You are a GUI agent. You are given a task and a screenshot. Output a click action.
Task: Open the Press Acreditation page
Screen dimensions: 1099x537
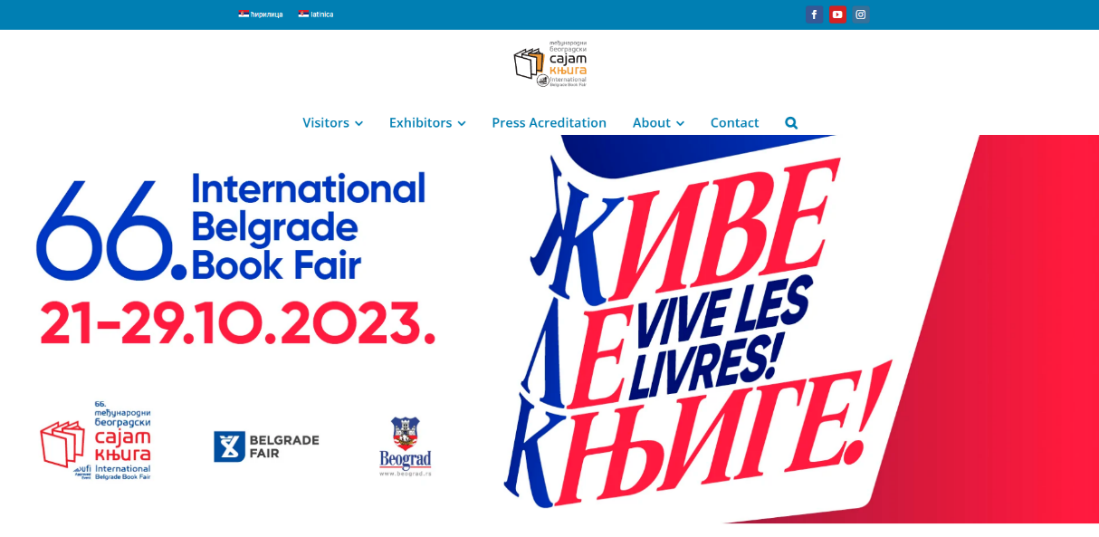click(x=549, y=123)
